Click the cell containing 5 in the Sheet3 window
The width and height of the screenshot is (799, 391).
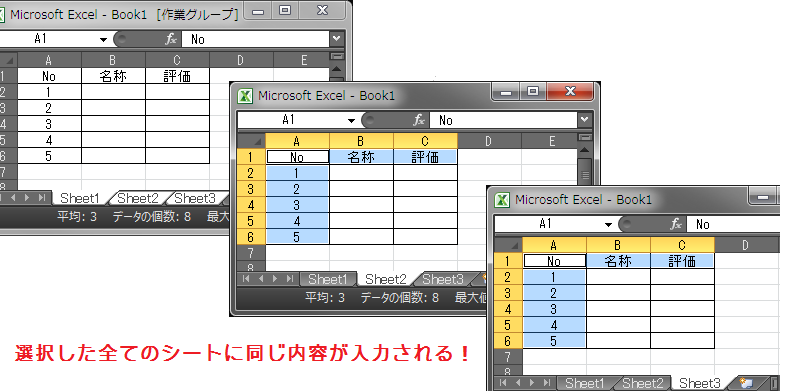(554, 341)
